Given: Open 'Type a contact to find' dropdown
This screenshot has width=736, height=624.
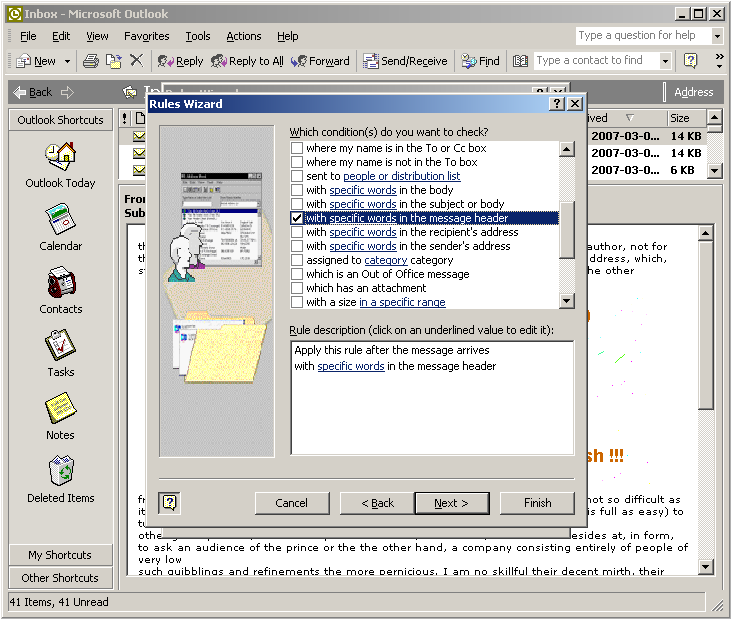Looking at the screenshot, I should (x=666, y=61).
